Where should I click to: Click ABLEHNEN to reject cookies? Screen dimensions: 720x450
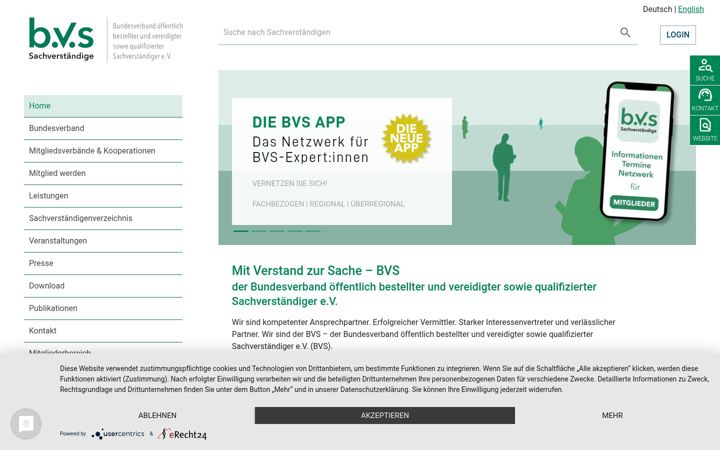pyautogui.click(x=157, y=415)
